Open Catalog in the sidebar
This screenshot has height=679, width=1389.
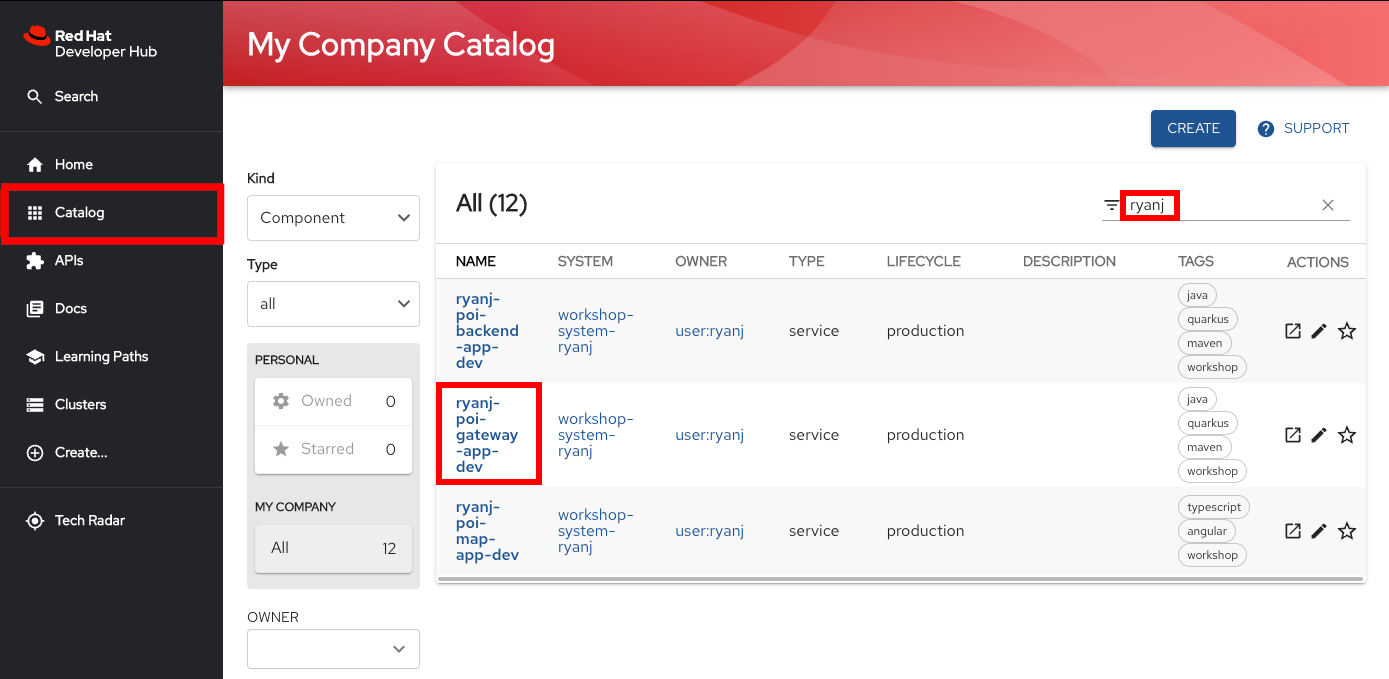pyautogui.click(x=111, y=213)
